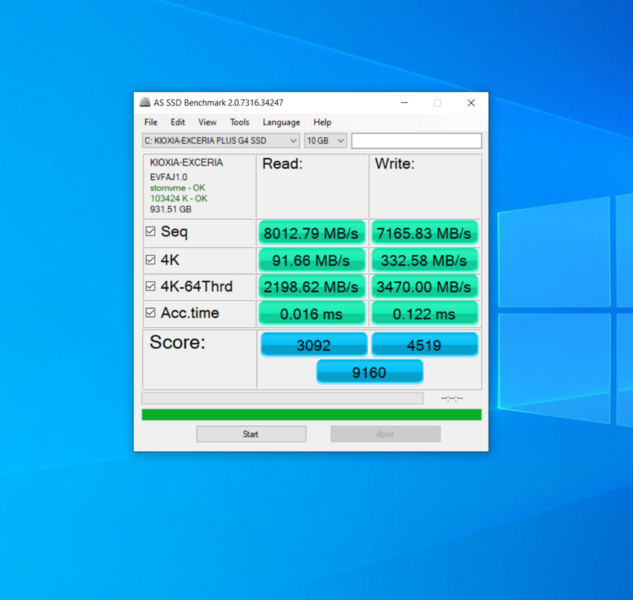Close the AS SSD Benchmark window
The width and height of the screenshot is (633, 600).
point(471,103)
